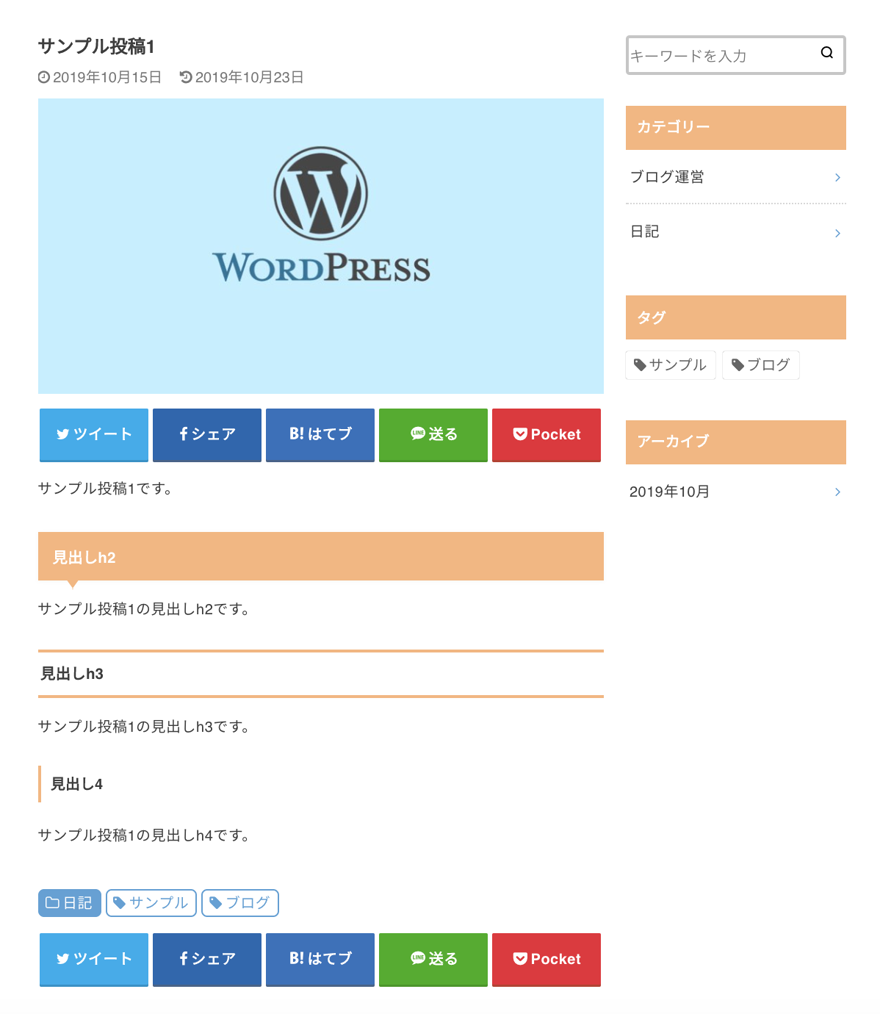
Task: Click the WordPress featured image
Action: pyautogui.click(x=320, y=246)
